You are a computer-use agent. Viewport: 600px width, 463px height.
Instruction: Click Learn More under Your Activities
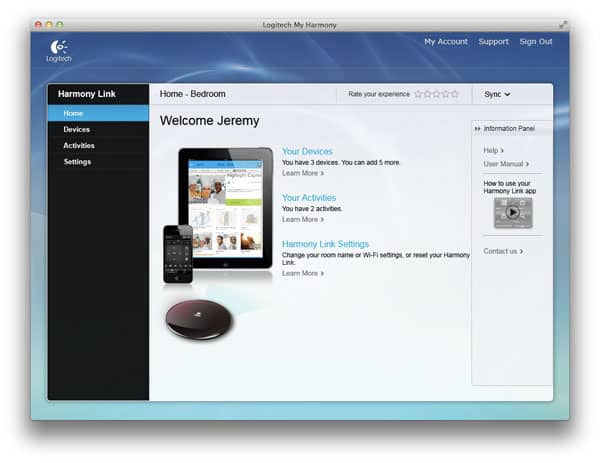[303, 219]
